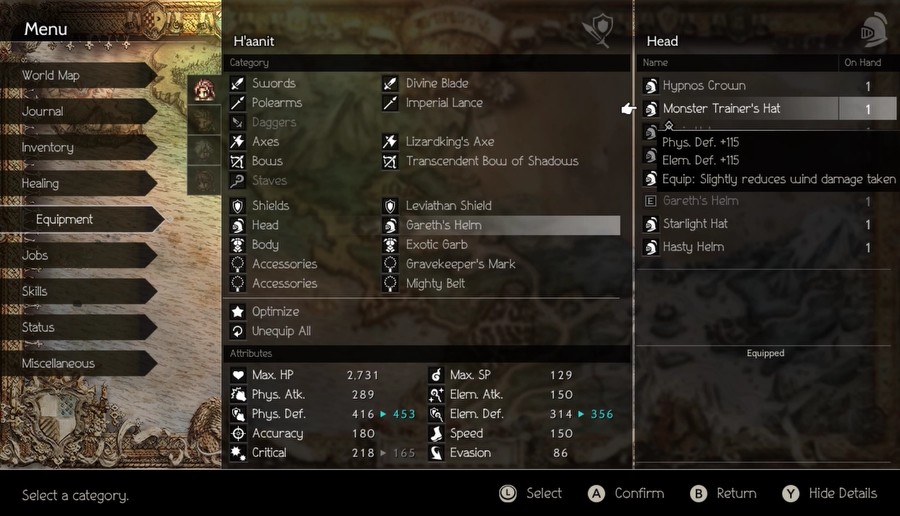Click the Optimize star icon
This screenshot has height=516, width=900.
point(238,312)
